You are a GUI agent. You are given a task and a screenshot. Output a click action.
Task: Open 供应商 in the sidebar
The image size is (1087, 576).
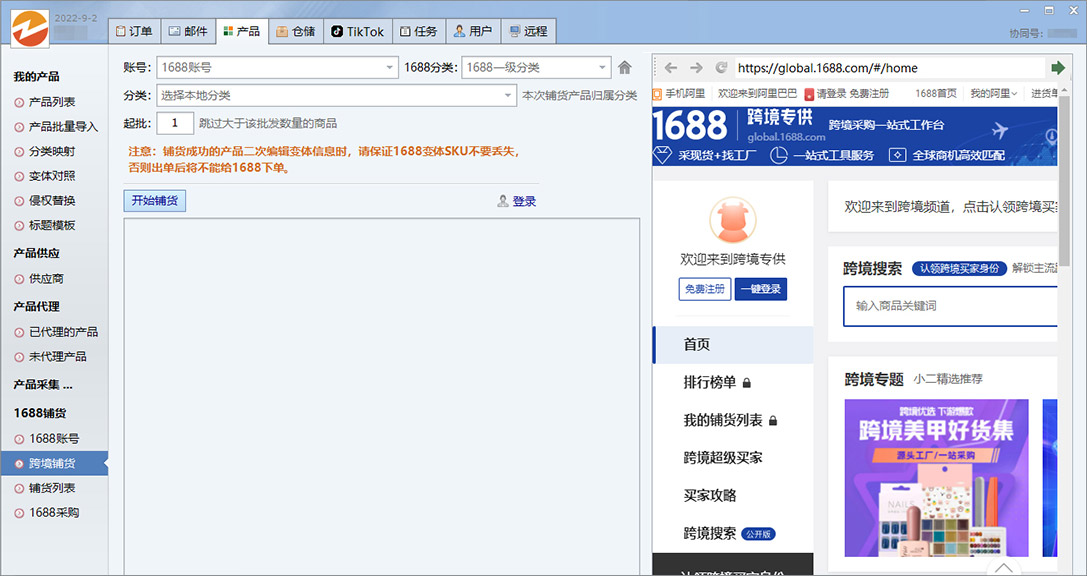pos(46,279)
